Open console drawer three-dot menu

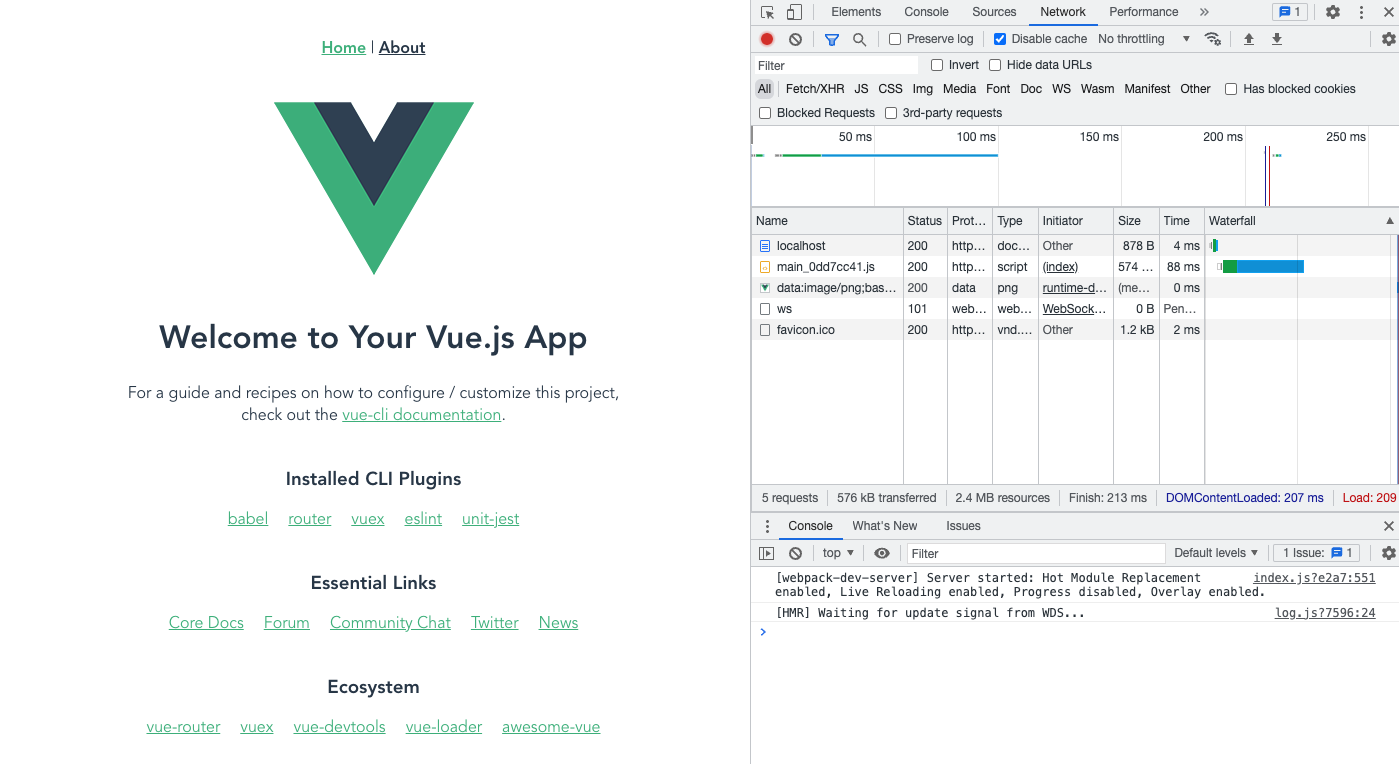(x=767, y=526)
